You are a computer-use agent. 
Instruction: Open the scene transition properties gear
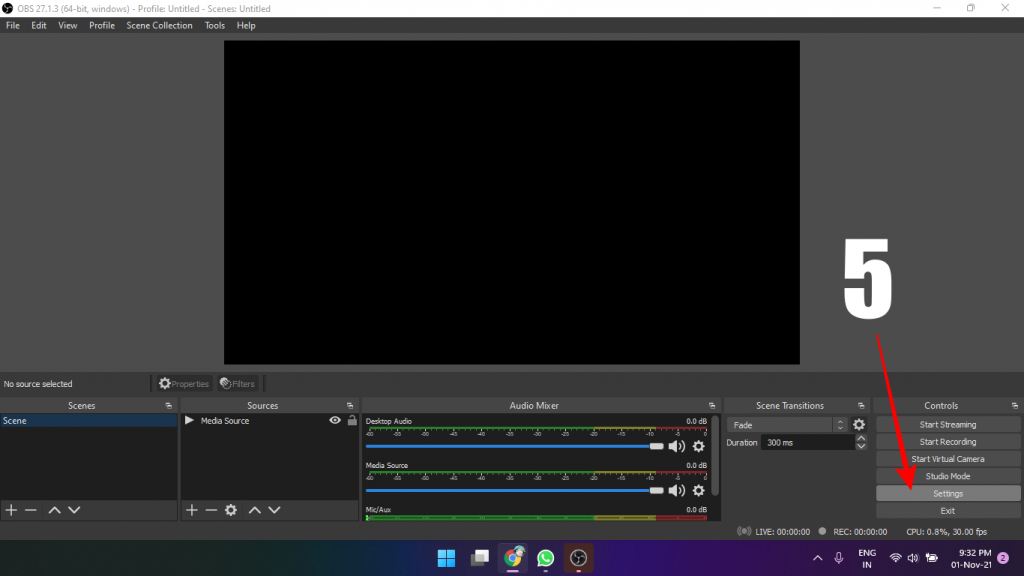(x=858, y=425)
